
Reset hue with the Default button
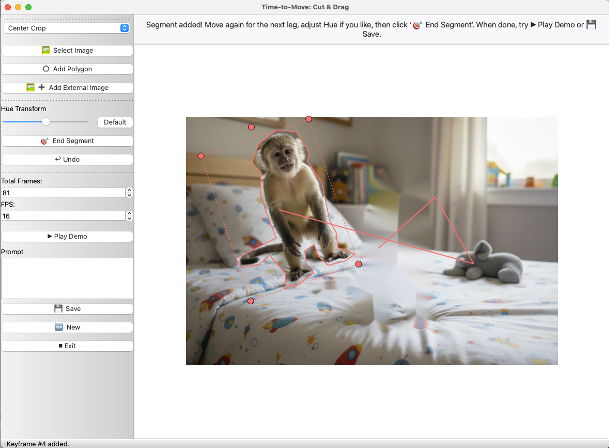coord(115,122)
